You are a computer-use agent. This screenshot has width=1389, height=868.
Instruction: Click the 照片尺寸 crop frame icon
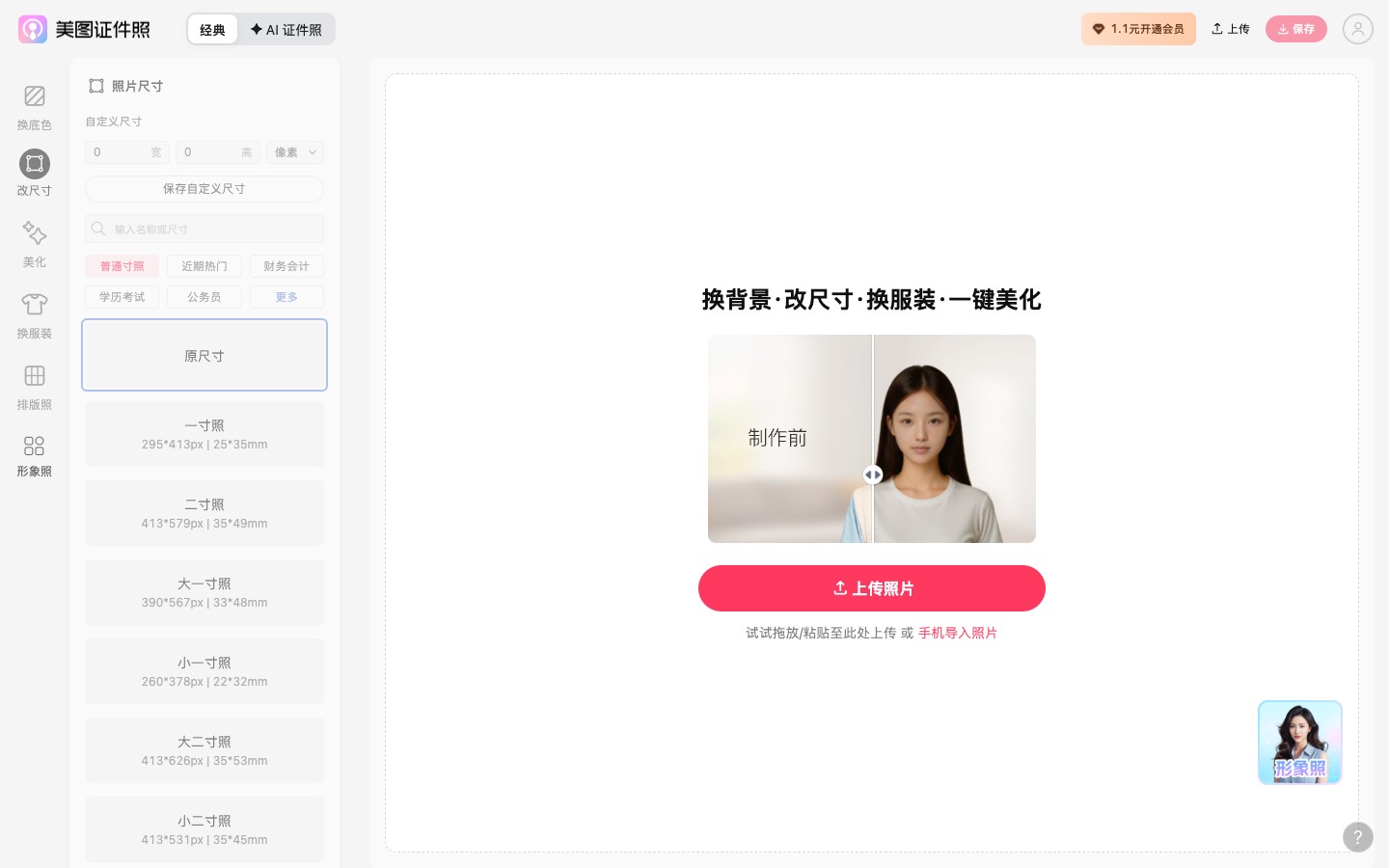pos(96,86)
